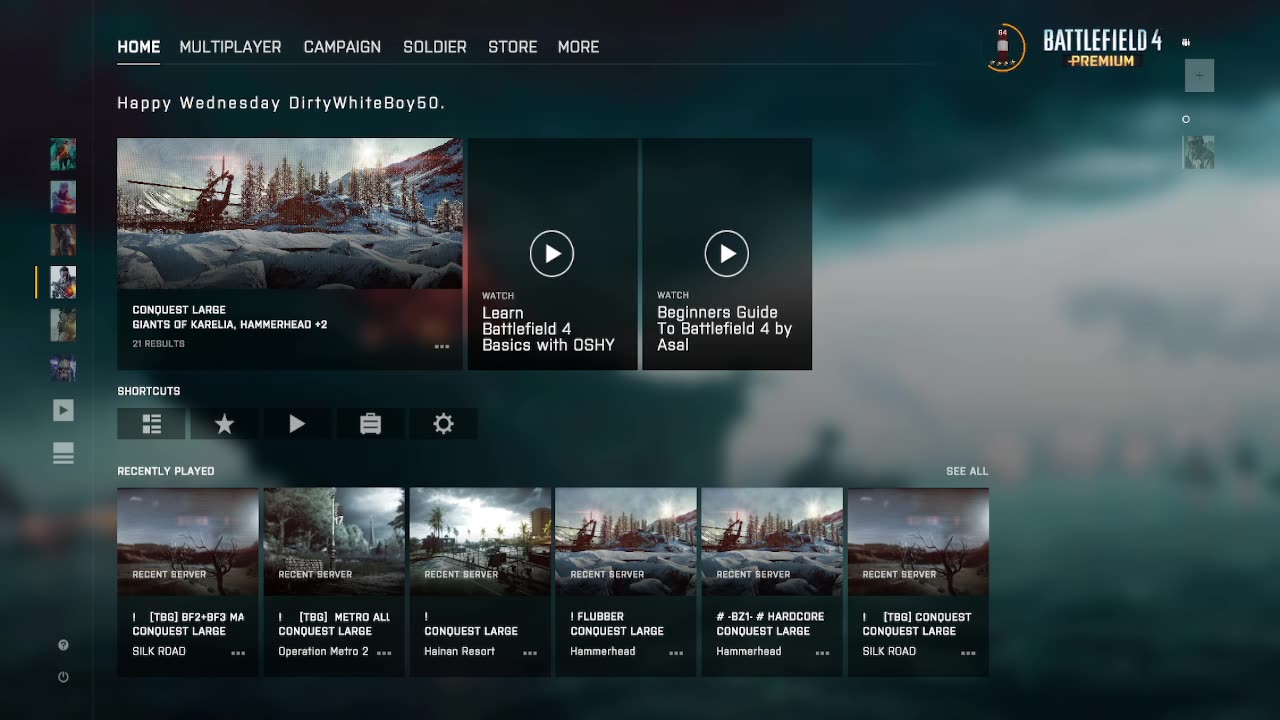Open options dots on Operation Metro 2 card

point(384,653)
